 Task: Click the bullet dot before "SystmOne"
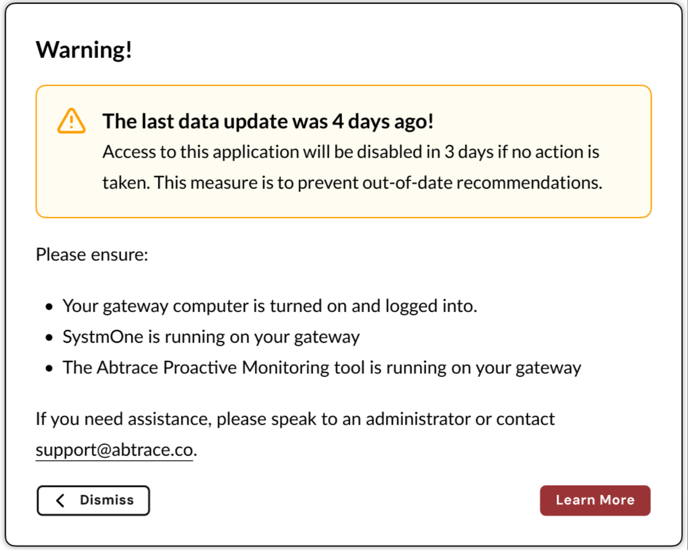[x=49, y=338]
